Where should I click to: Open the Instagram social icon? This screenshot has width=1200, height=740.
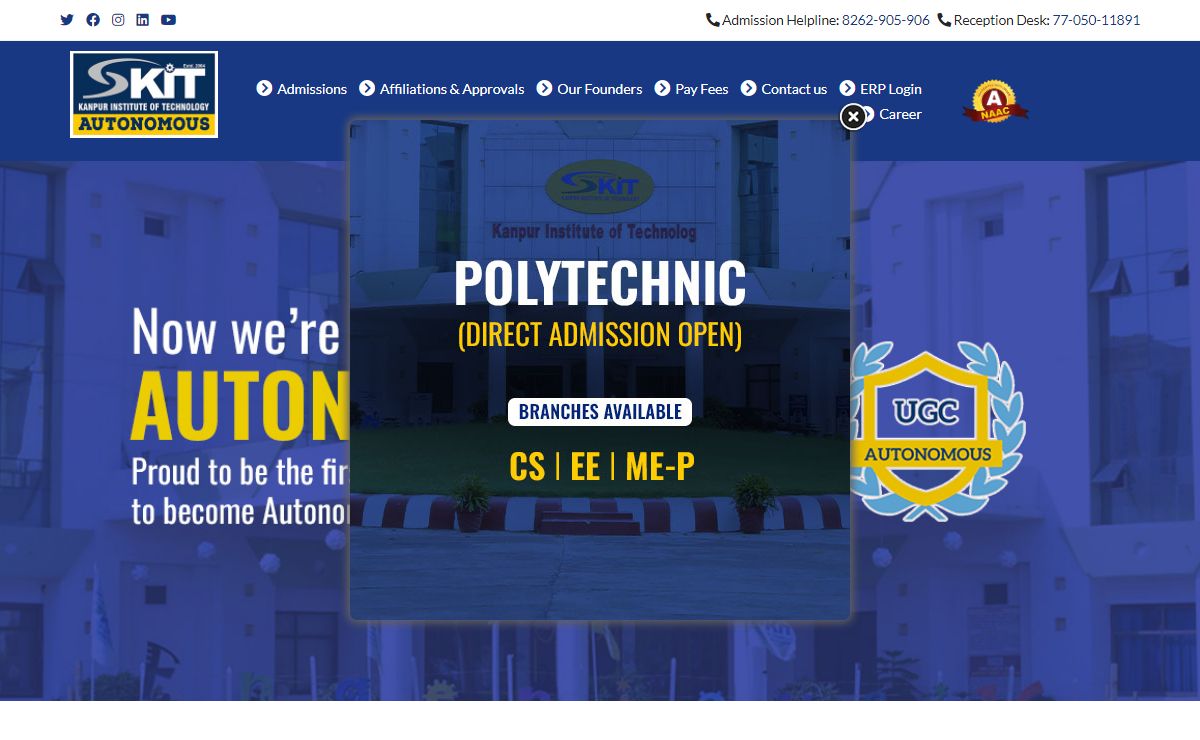pos(118,20)
